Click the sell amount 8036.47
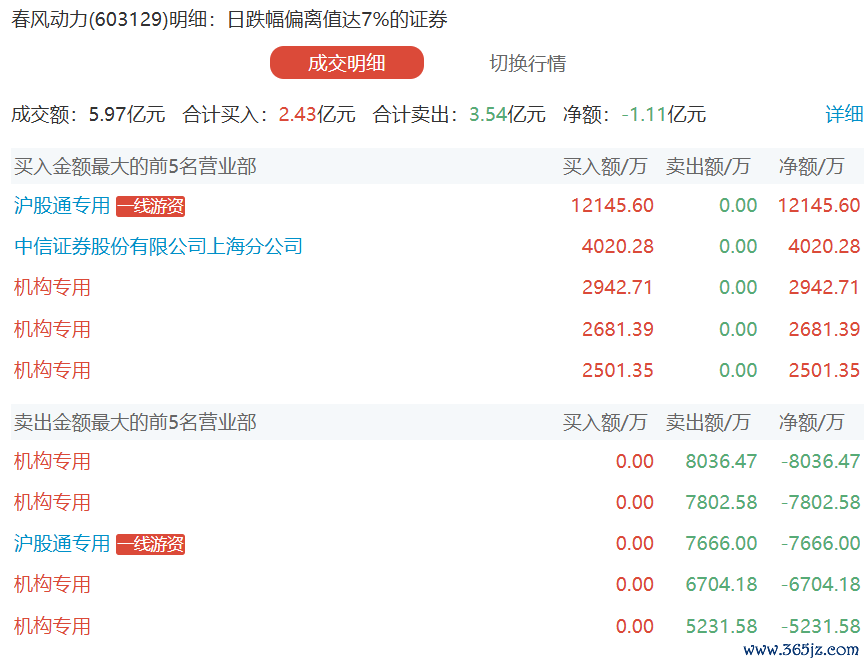 [x=721, y=461]
